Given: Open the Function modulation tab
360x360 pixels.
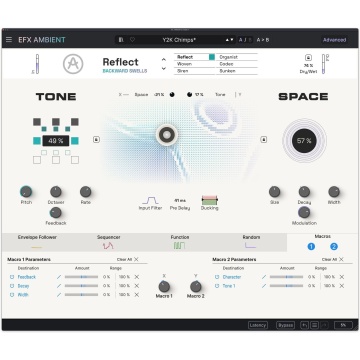Looking at the screenshot, I should coord(180,242).
